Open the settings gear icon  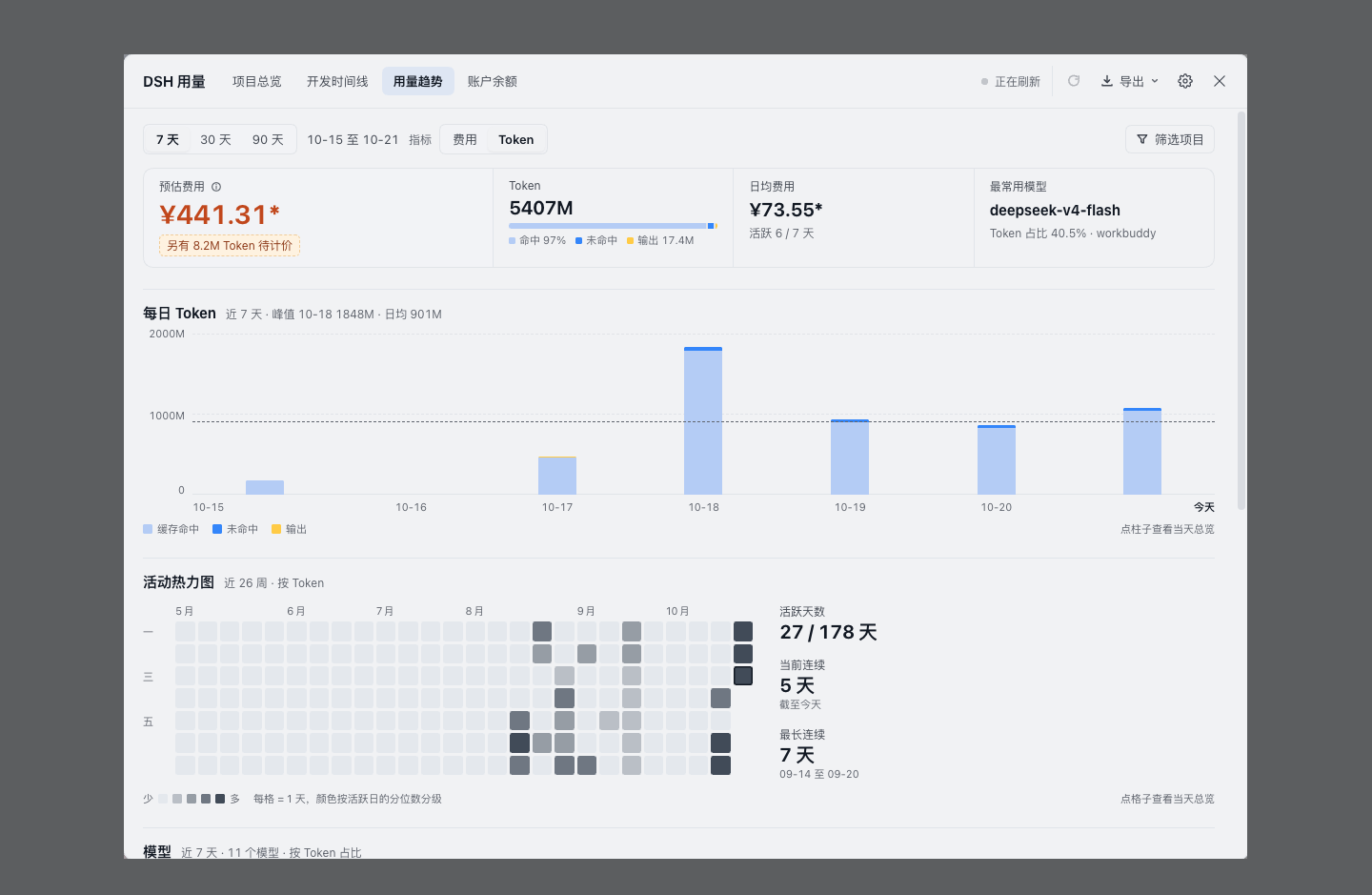[1185, 81]
